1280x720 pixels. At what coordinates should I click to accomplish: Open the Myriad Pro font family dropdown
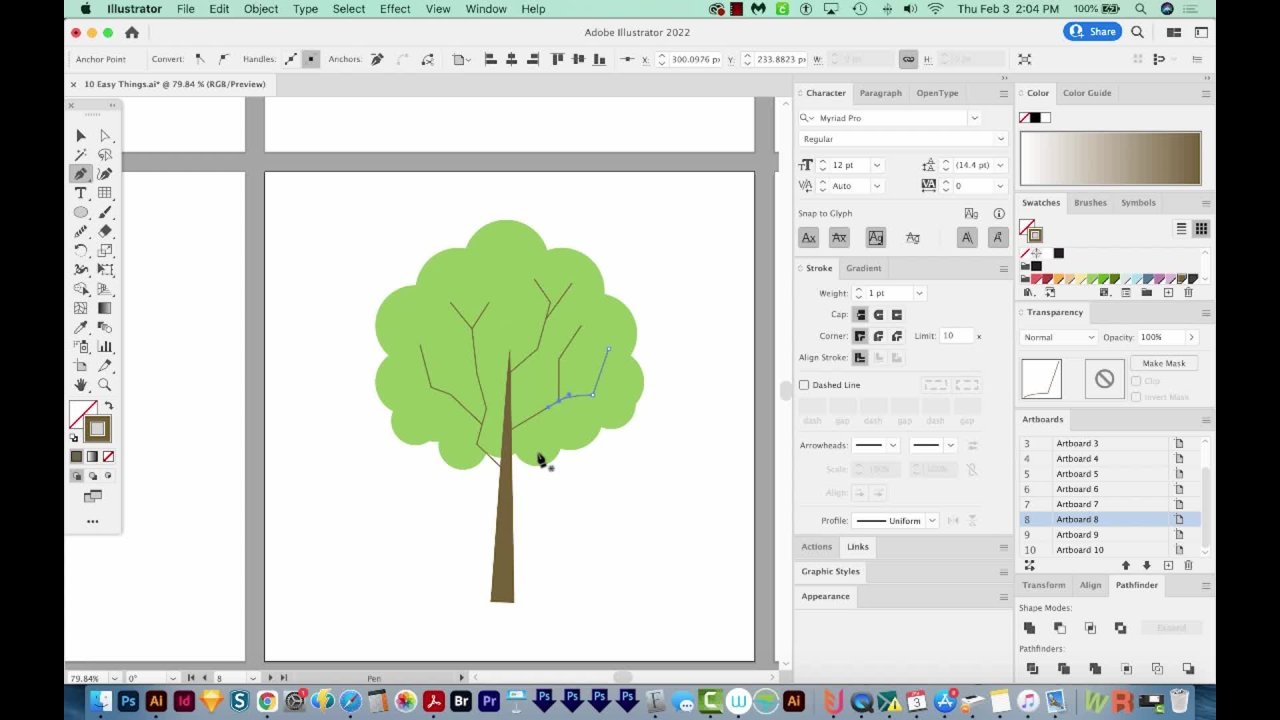(973, 118)
